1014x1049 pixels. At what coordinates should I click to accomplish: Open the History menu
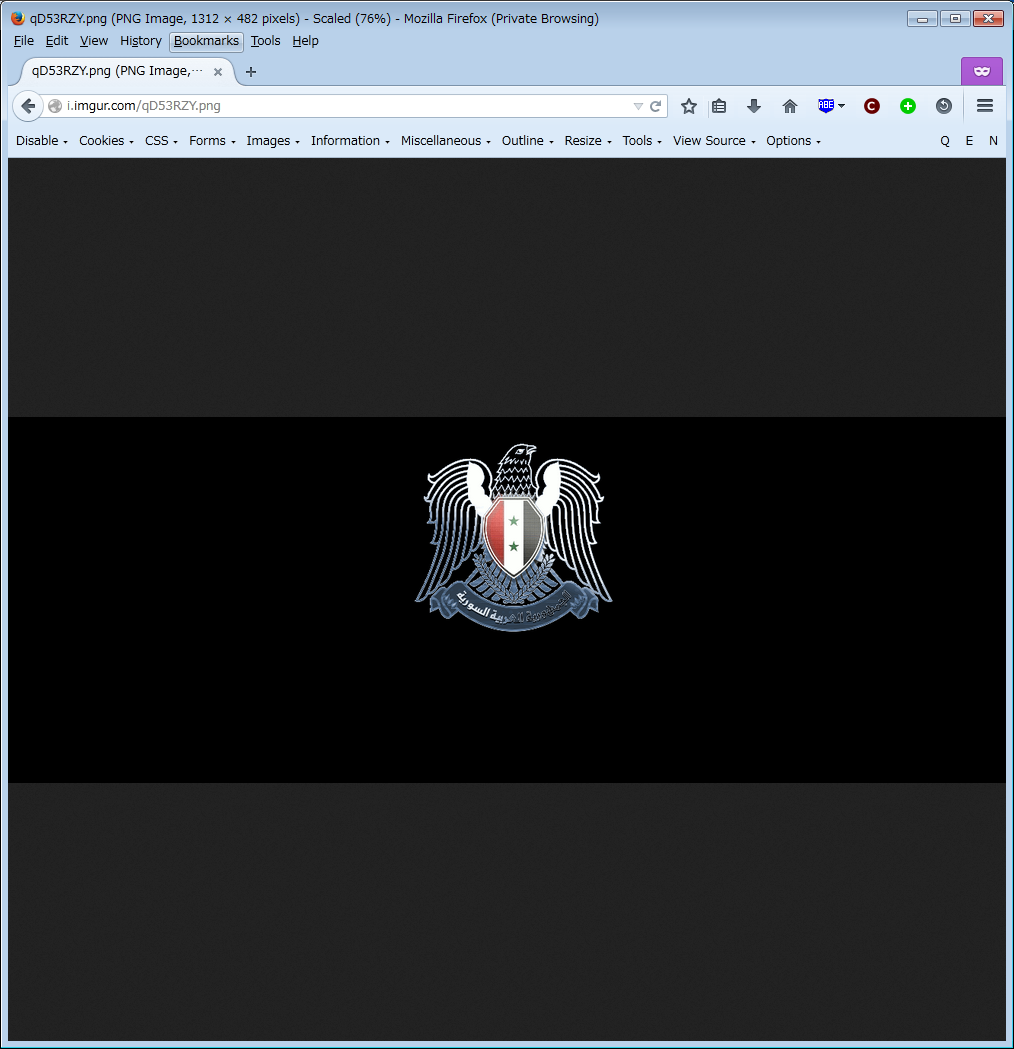(x=140, y=41)
